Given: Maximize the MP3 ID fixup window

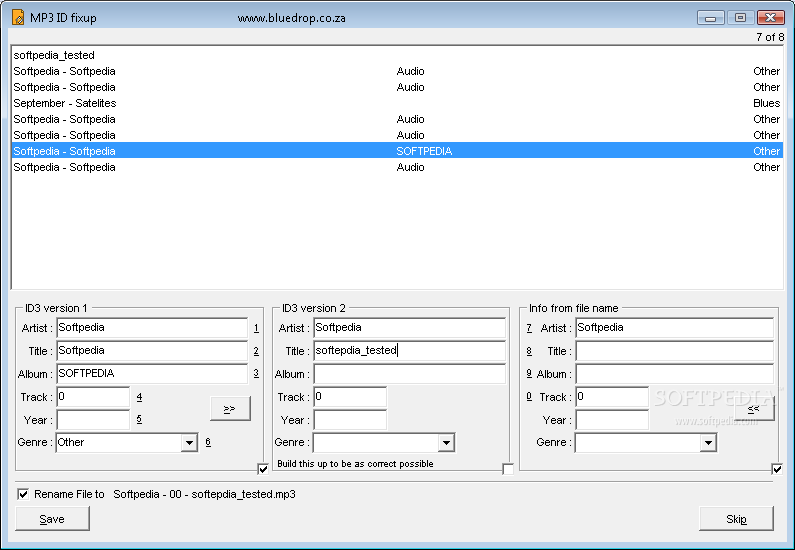Looking at the screenshot, I should [740, 18].
